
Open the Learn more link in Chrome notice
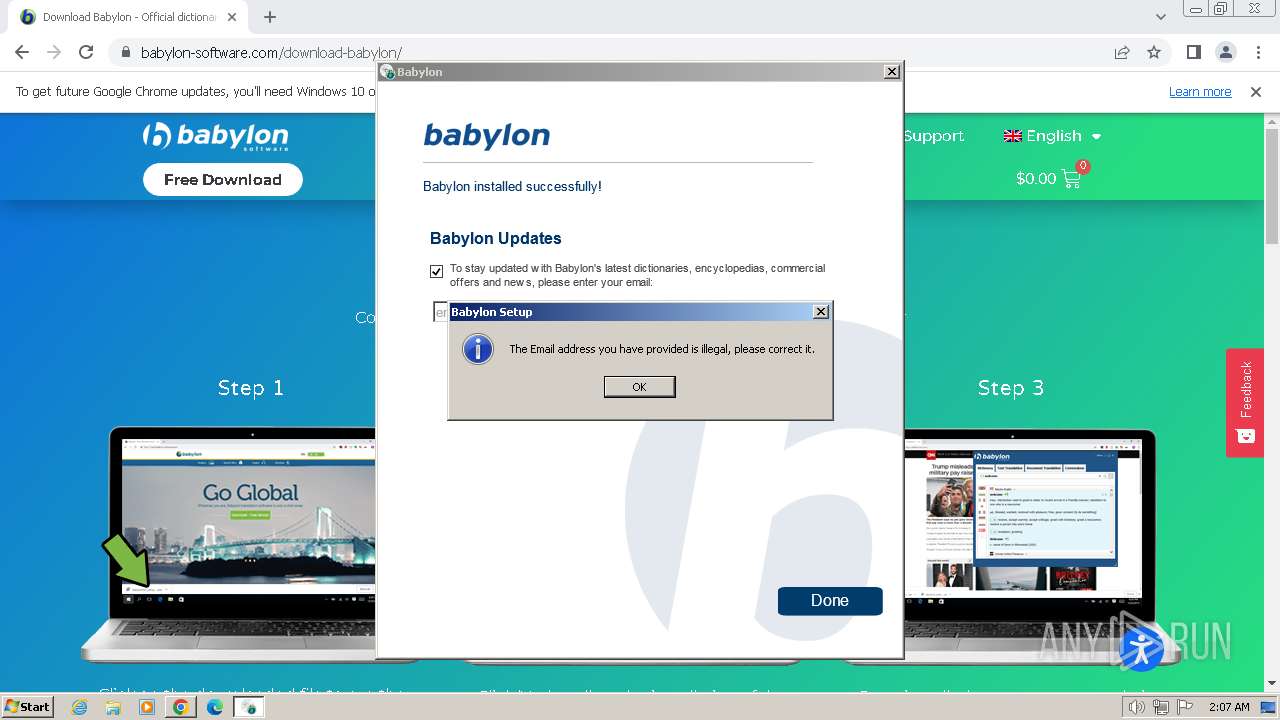point(1200,92)
